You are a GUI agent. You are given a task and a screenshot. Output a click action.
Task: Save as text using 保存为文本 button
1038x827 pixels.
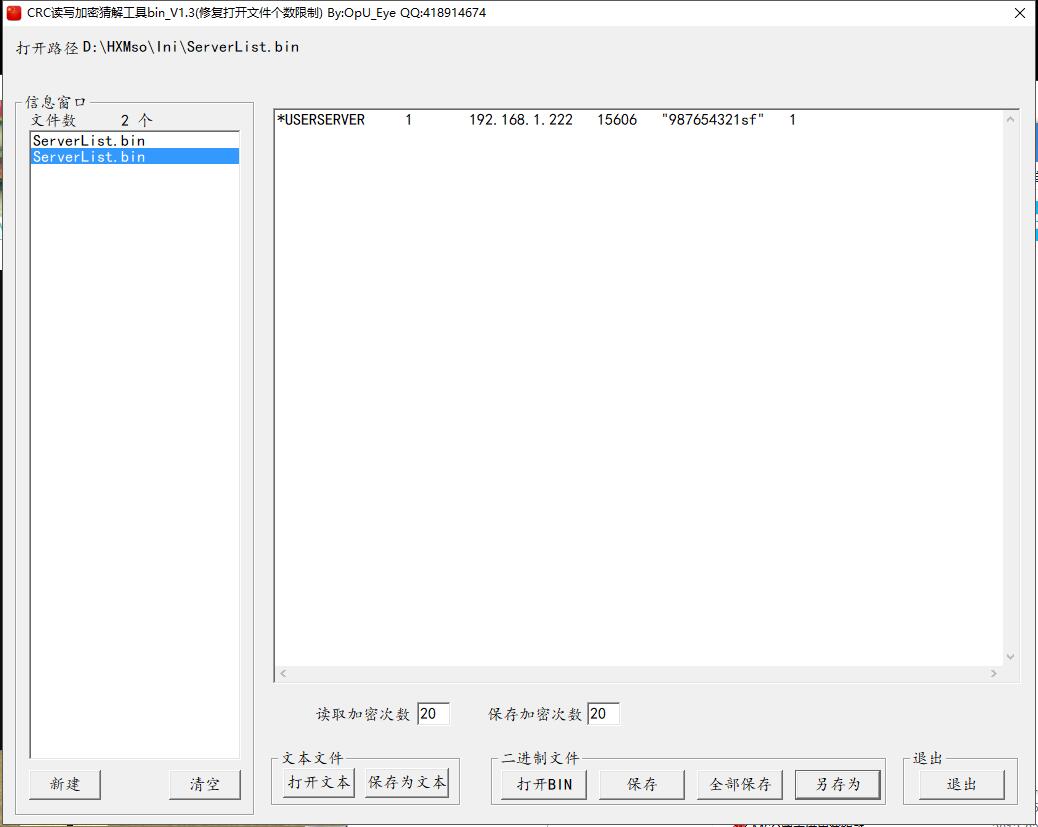[x=408, y=784]
